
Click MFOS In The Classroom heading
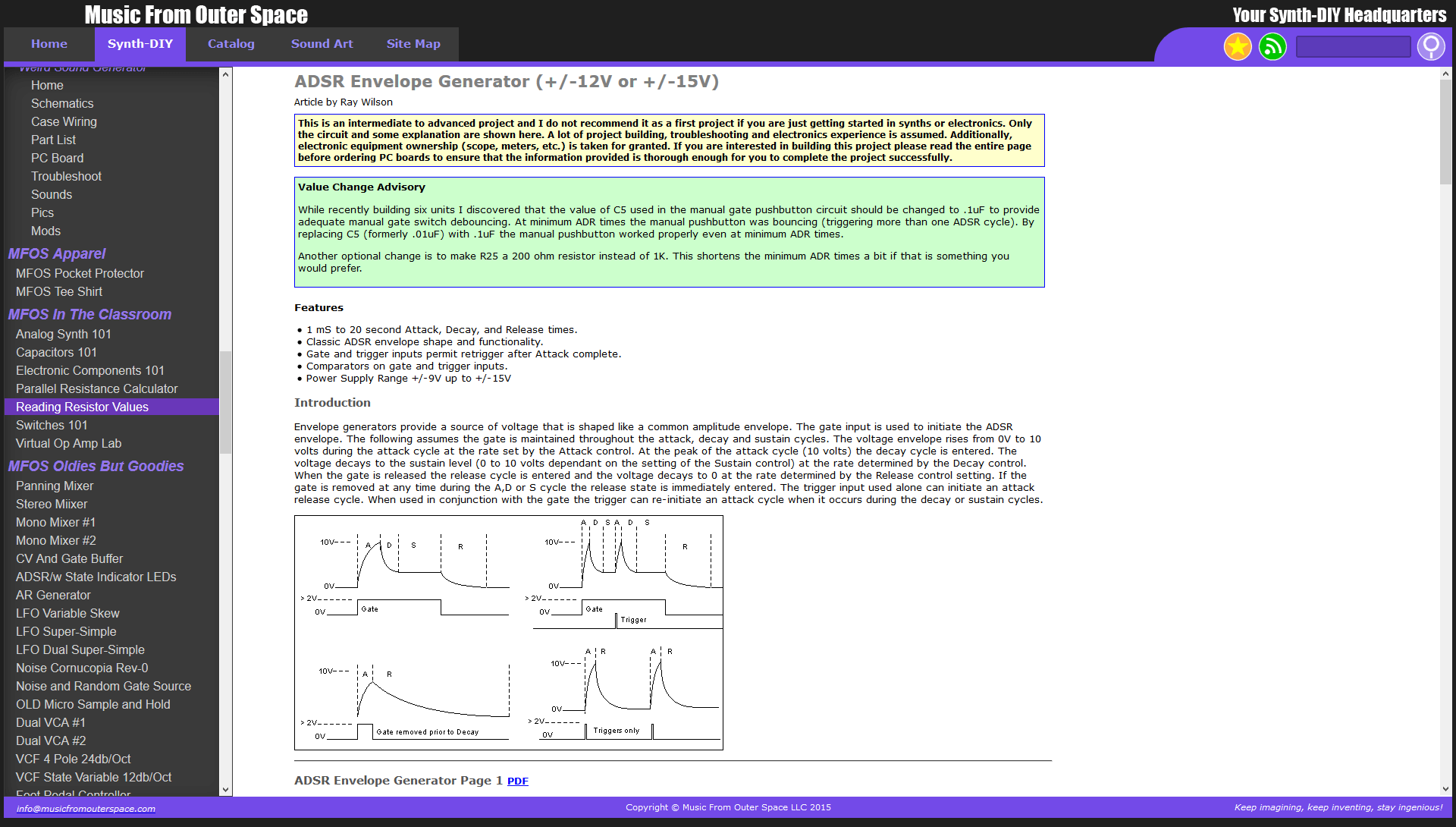click(x=89, y=314)
